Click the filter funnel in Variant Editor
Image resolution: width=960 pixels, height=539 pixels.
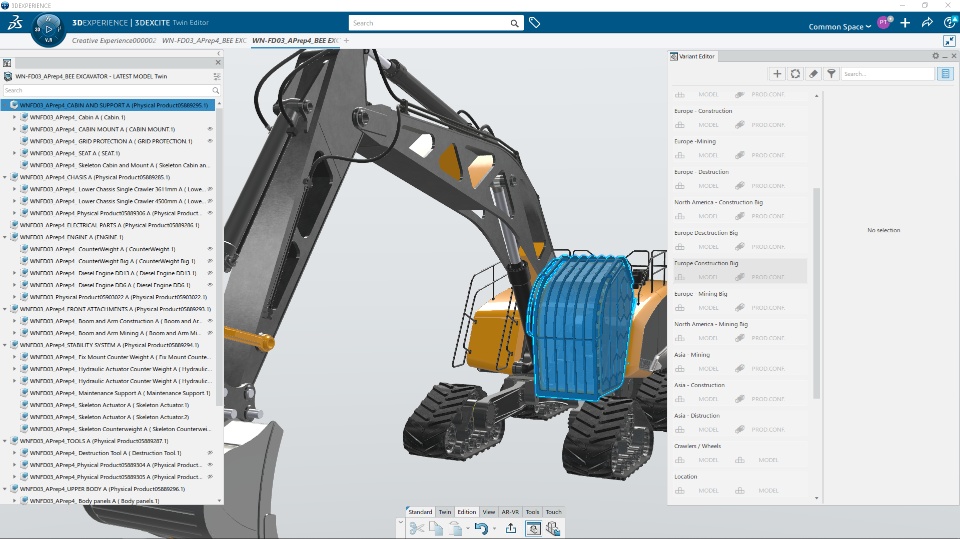tap(831, 74)
